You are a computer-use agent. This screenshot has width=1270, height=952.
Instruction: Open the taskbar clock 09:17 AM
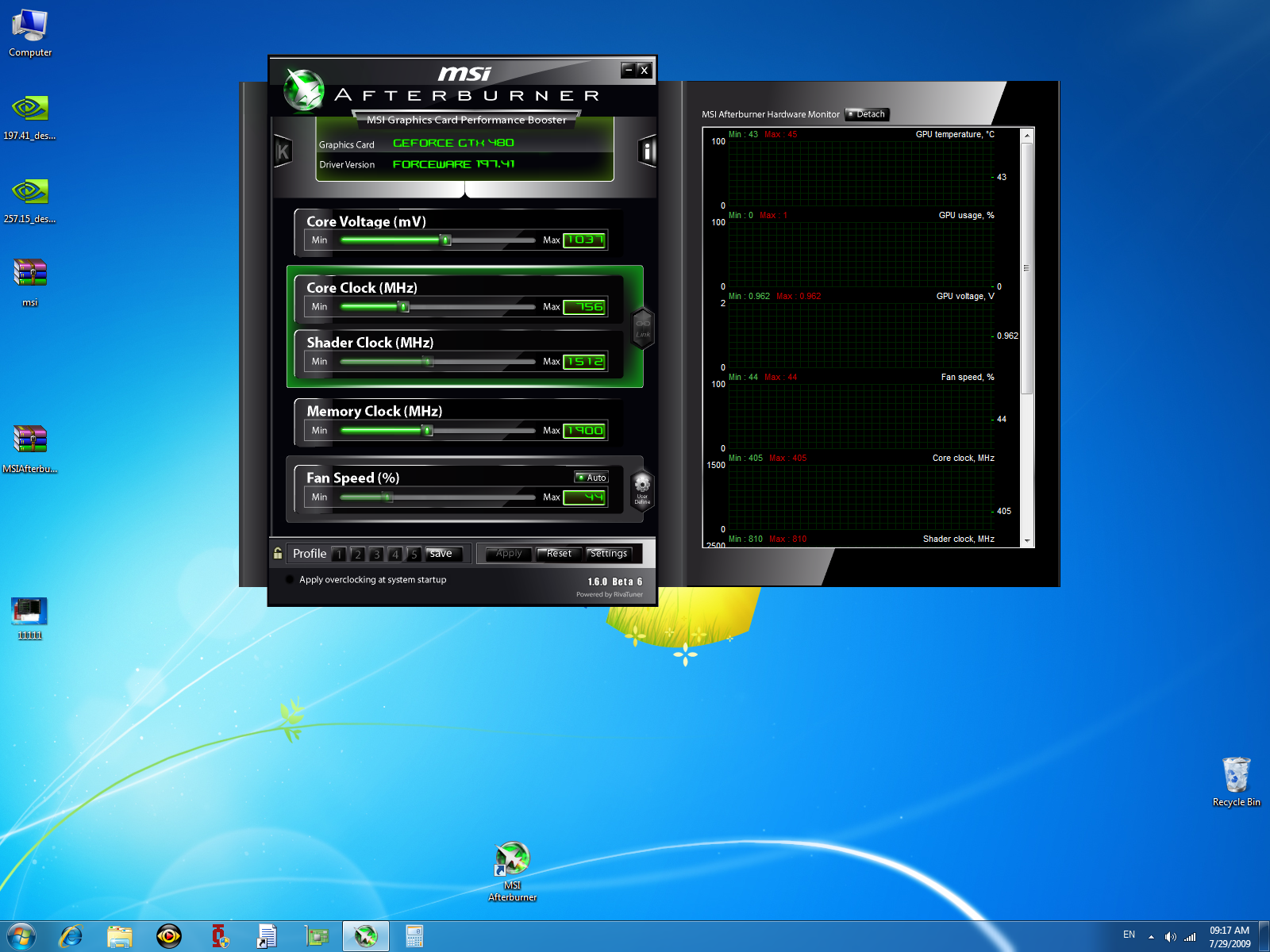(1230, 937)
